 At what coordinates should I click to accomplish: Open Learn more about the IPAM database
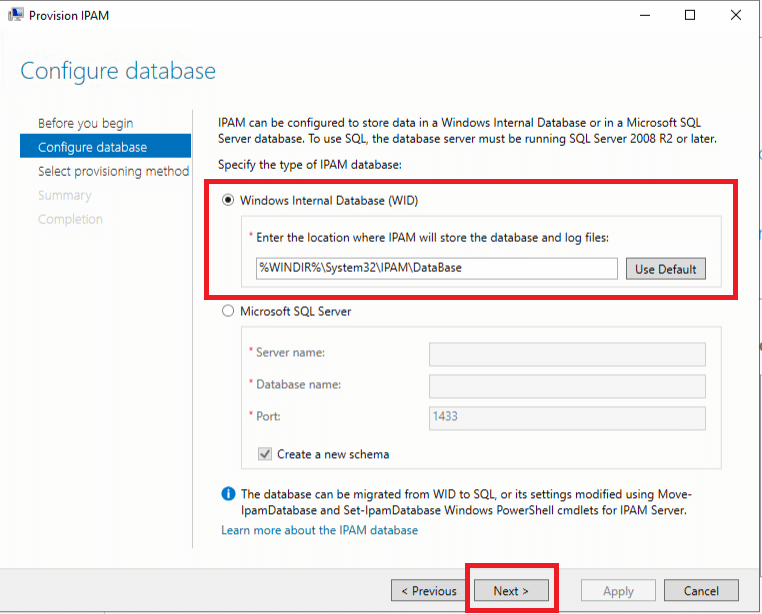click(x=319, y=530)
